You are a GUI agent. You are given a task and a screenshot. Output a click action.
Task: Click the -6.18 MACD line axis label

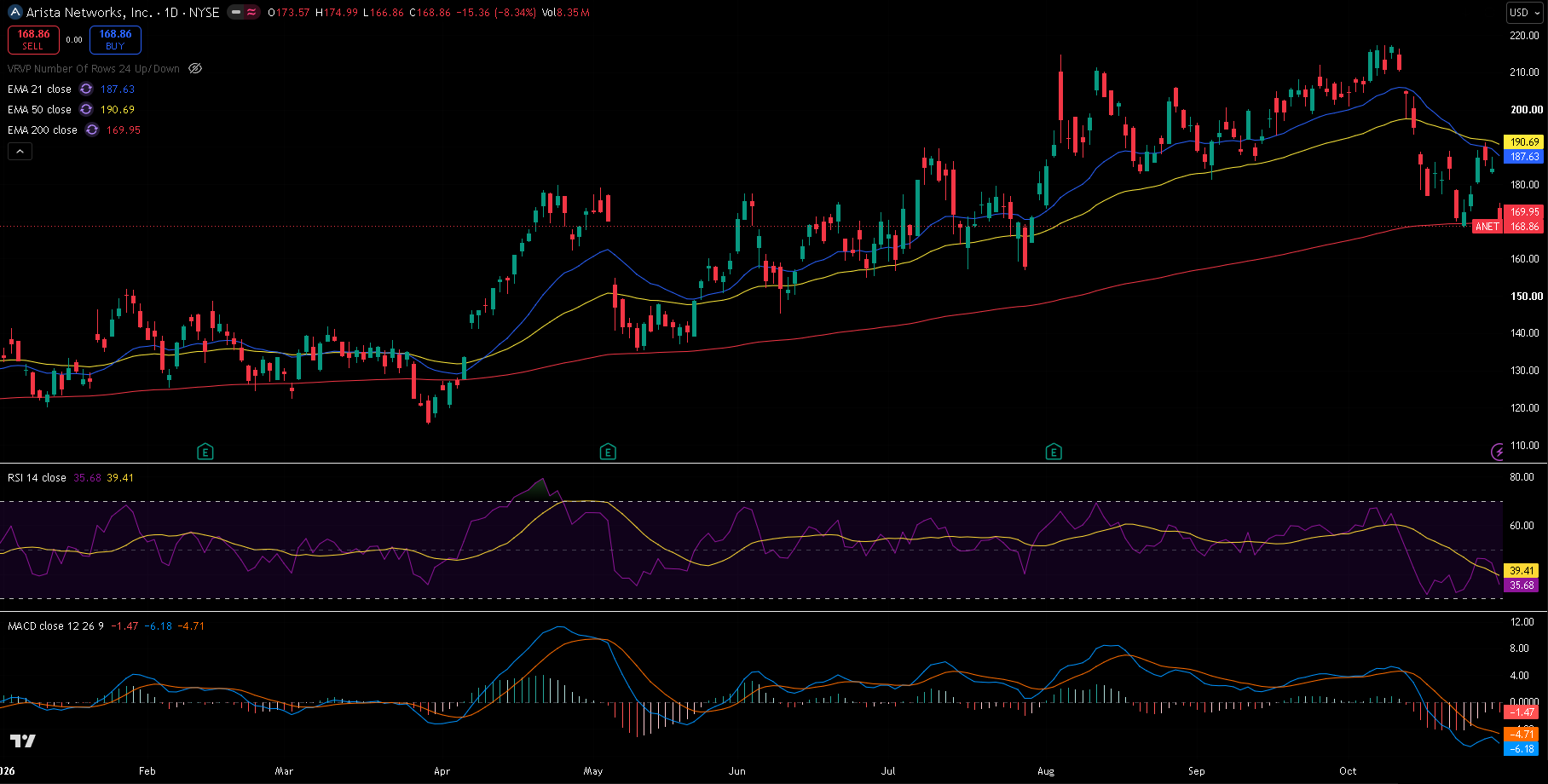[1522, 749]
